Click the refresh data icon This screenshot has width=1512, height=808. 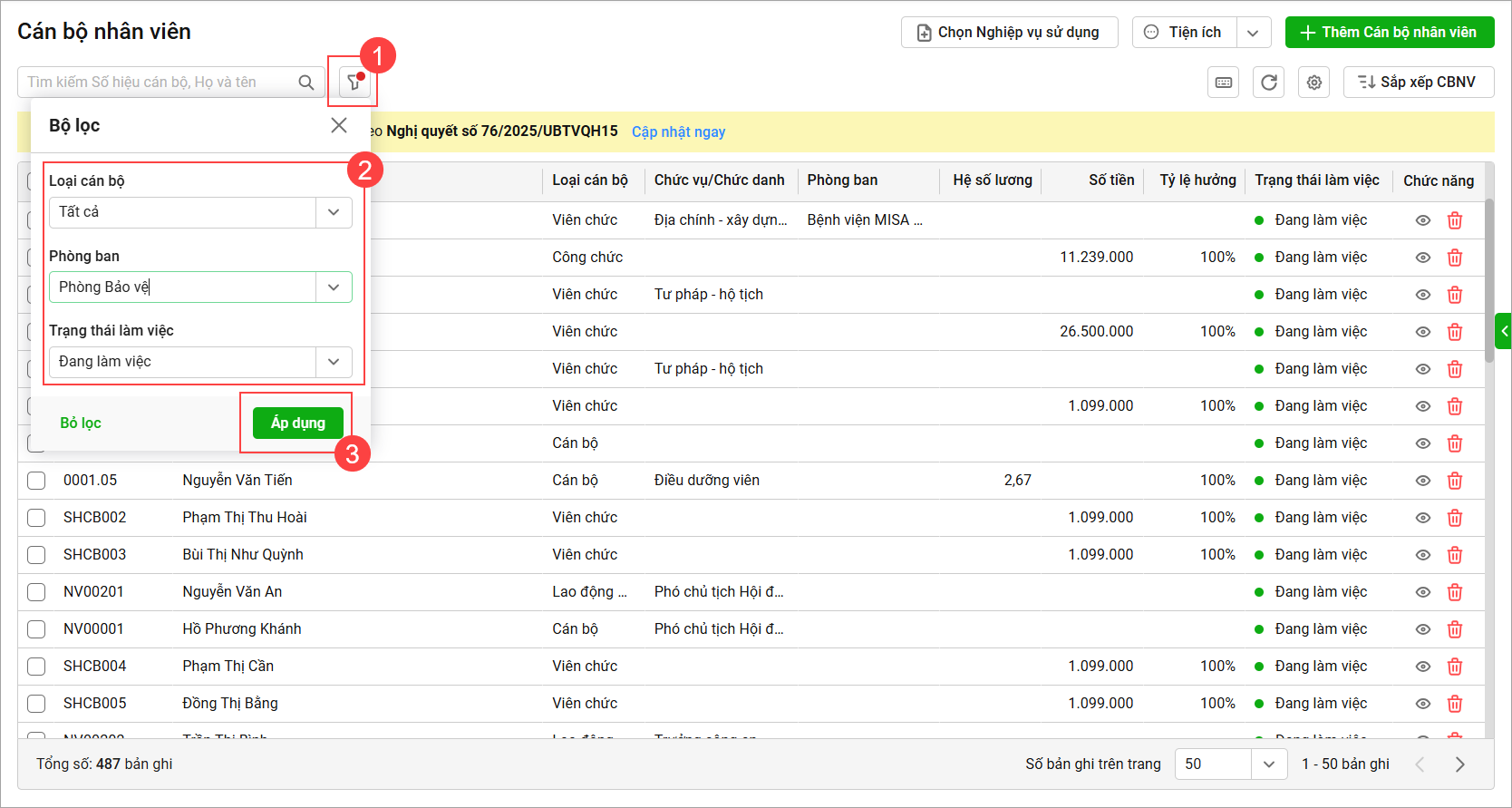[x=1268, y=83]
